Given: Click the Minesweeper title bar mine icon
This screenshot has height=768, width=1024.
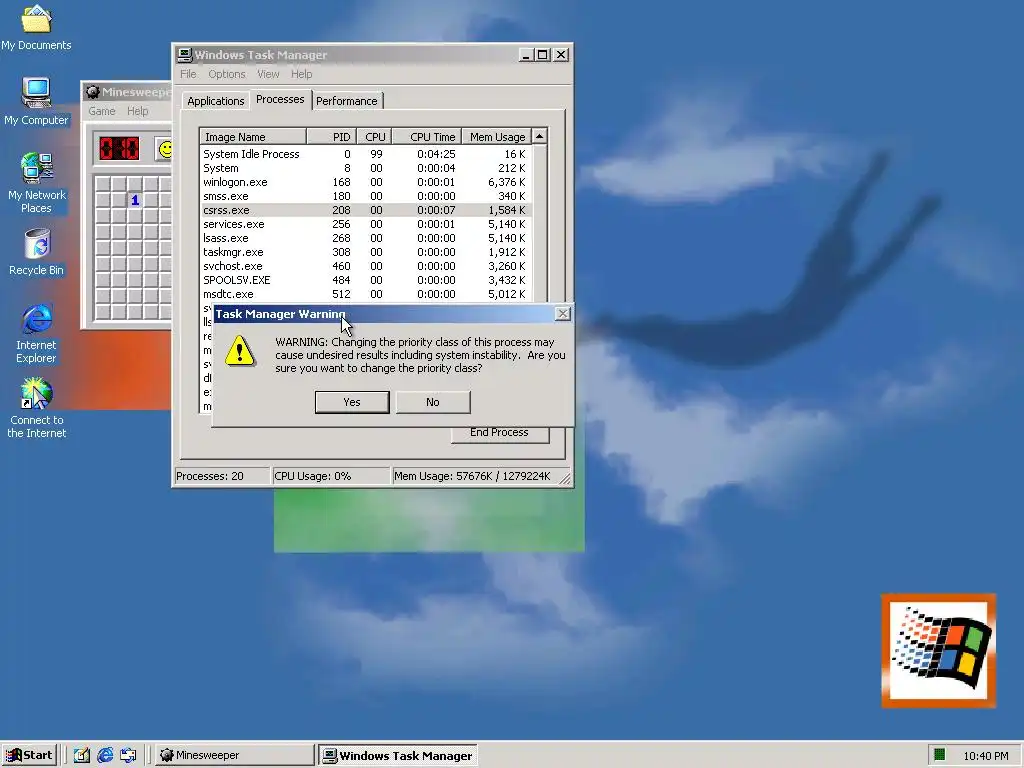Looking at the screenshot, I should [x=93, y=92].
